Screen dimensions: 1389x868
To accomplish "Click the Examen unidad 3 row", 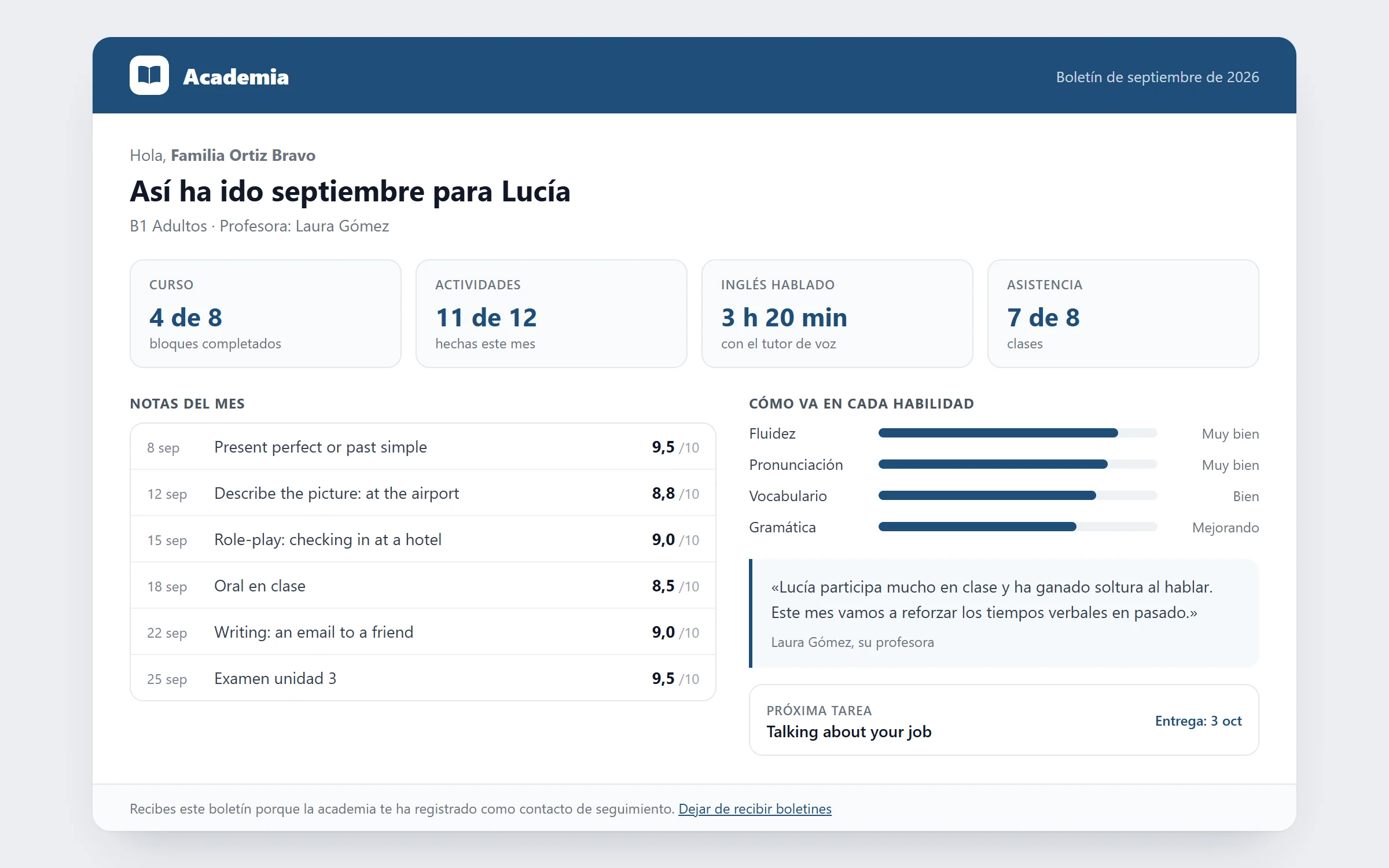I will click(423, 678).
